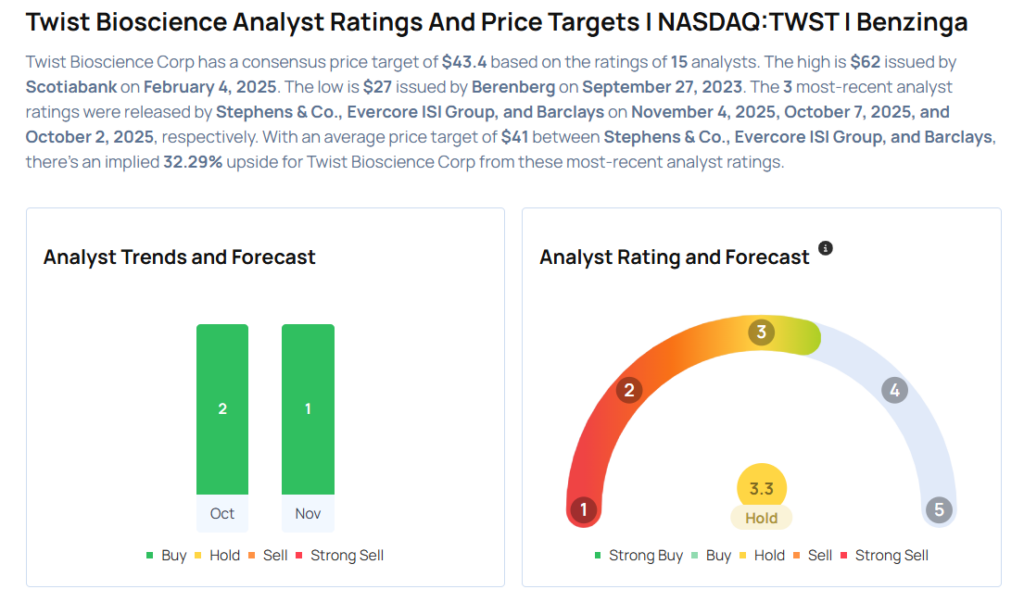Click gauge marker number 3

761,332
